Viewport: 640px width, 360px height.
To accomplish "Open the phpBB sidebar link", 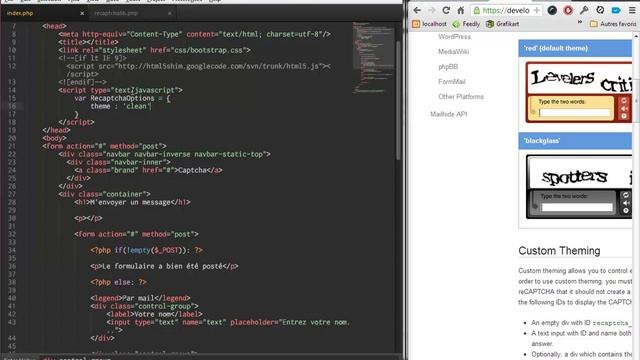I will click(448, 67).
